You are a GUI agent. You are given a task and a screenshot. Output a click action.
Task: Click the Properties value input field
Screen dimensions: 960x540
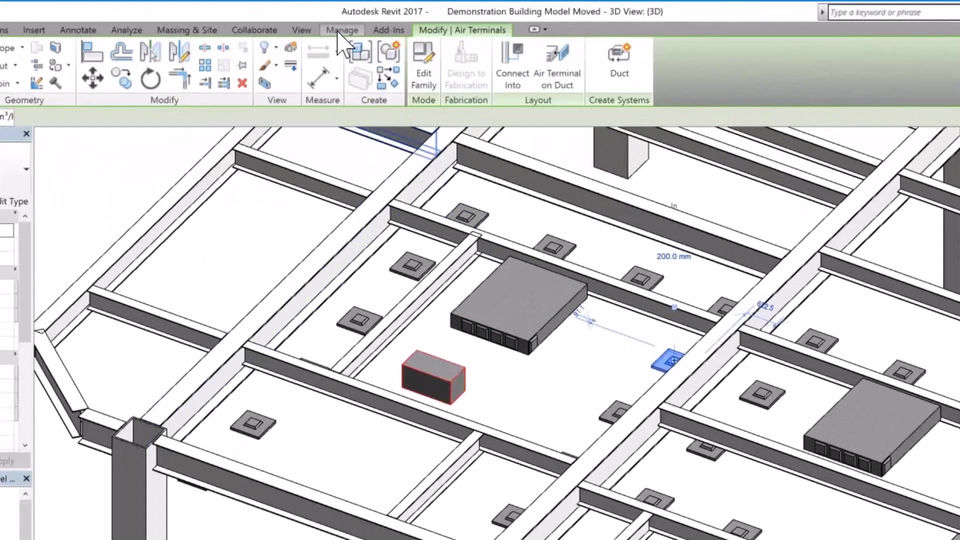click(7, 230)
